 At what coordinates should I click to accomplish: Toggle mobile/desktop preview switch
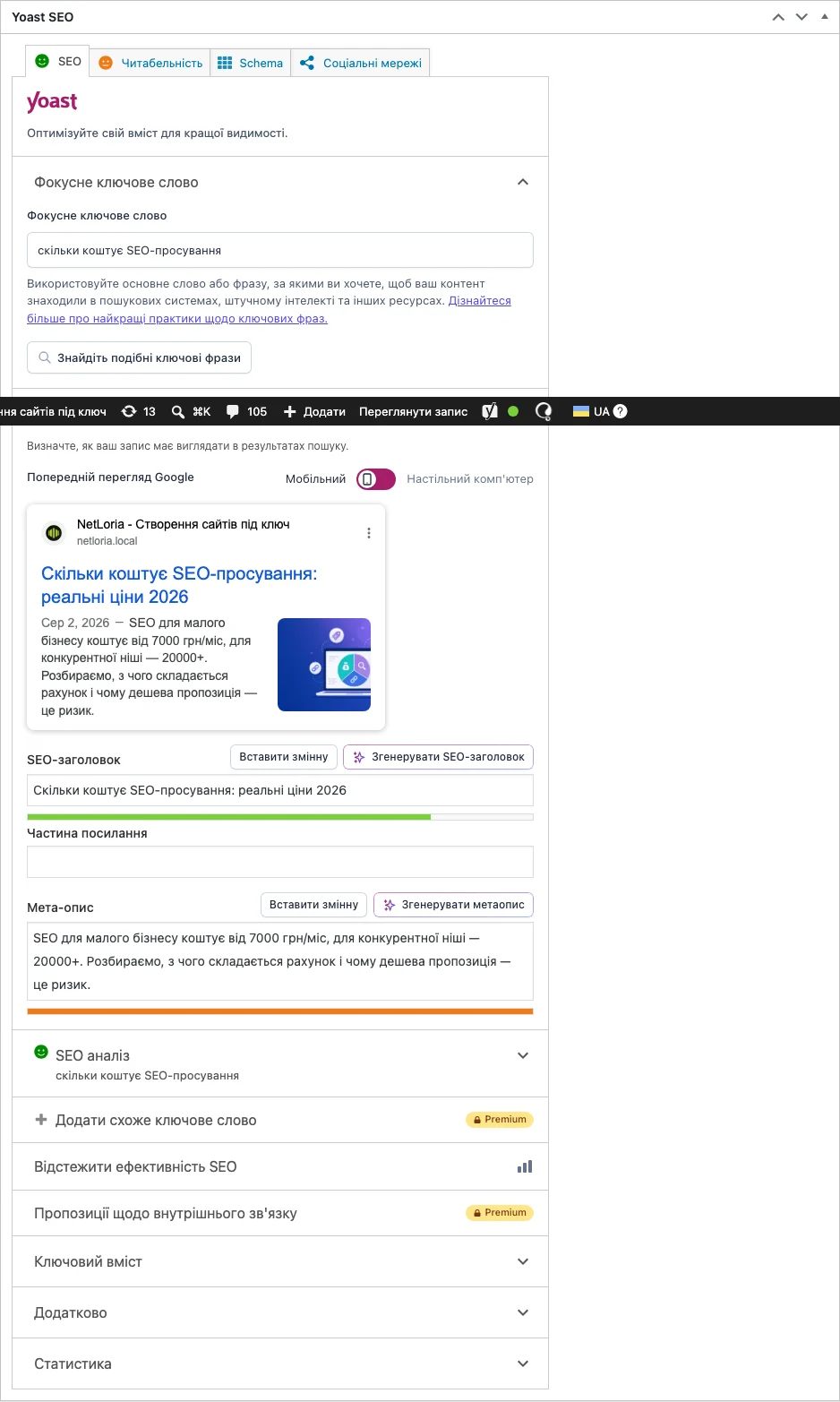point(376,479)
